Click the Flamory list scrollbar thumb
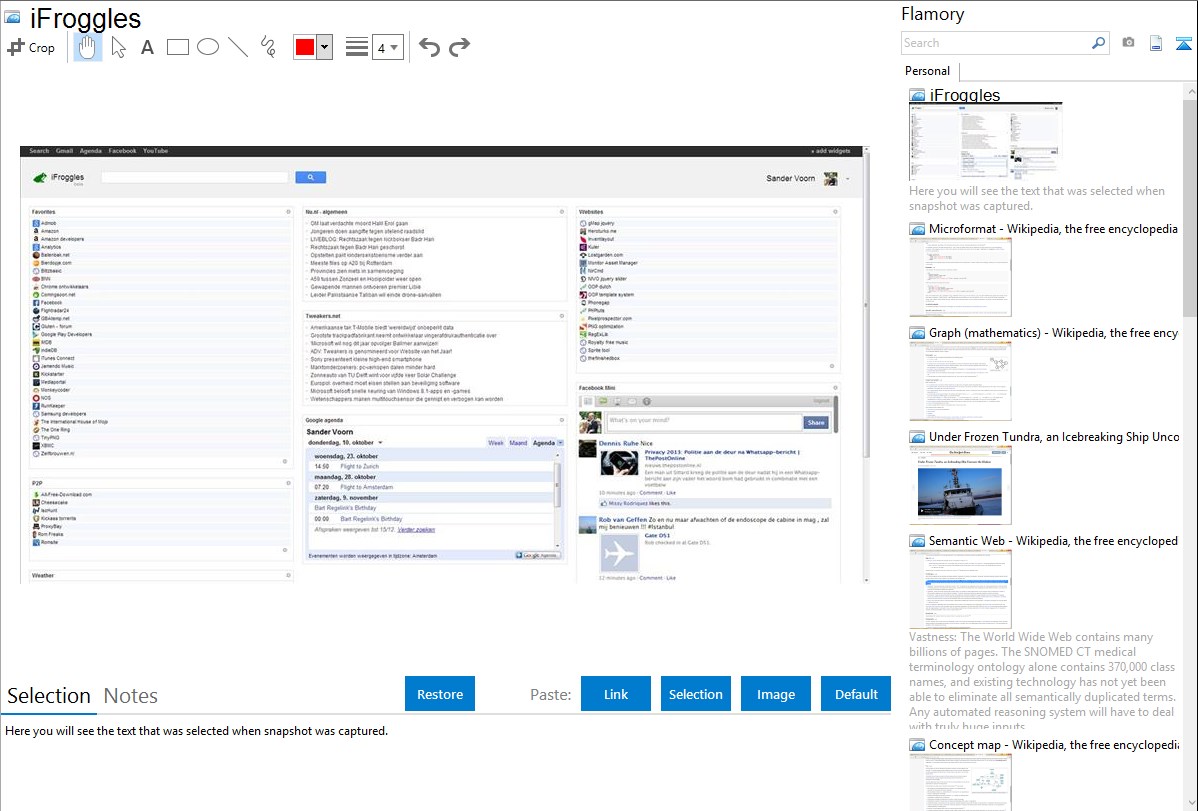The image size is (1198, 811). tap(1191, 207)
